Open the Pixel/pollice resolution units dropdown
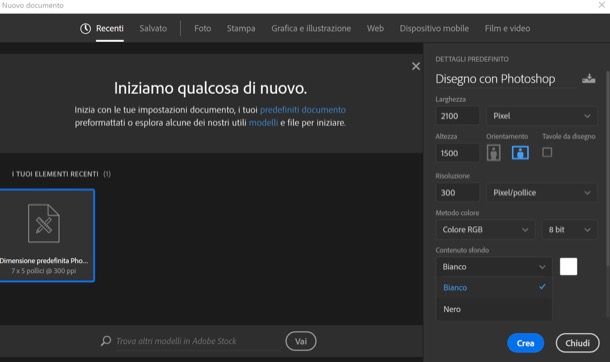The image size is (610, 362). [x=541, y=192]
